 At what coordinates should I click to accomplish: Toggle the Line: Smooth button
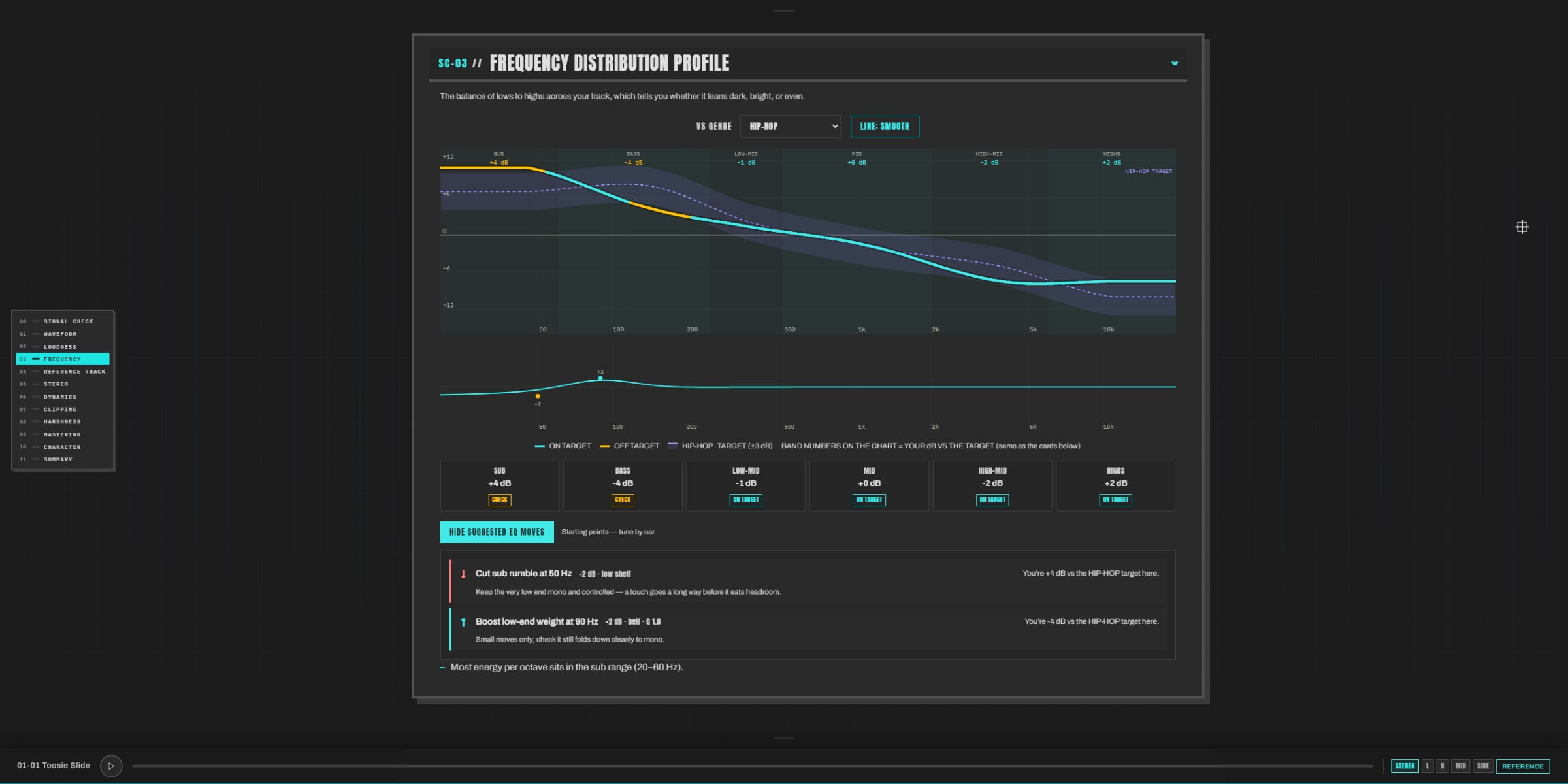click(885, 126)
